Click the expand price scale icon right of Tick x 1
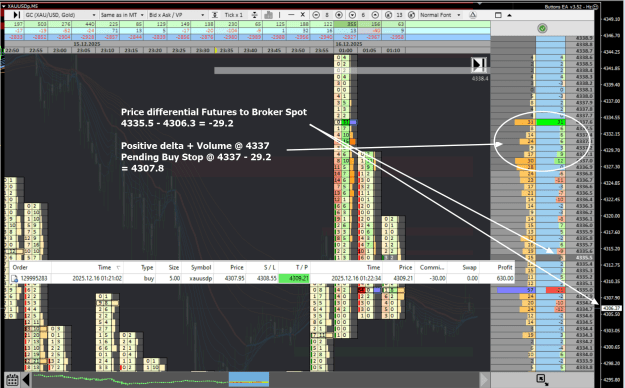The width and height of the screenshot is (625, 388). click(x=254, y=15)
